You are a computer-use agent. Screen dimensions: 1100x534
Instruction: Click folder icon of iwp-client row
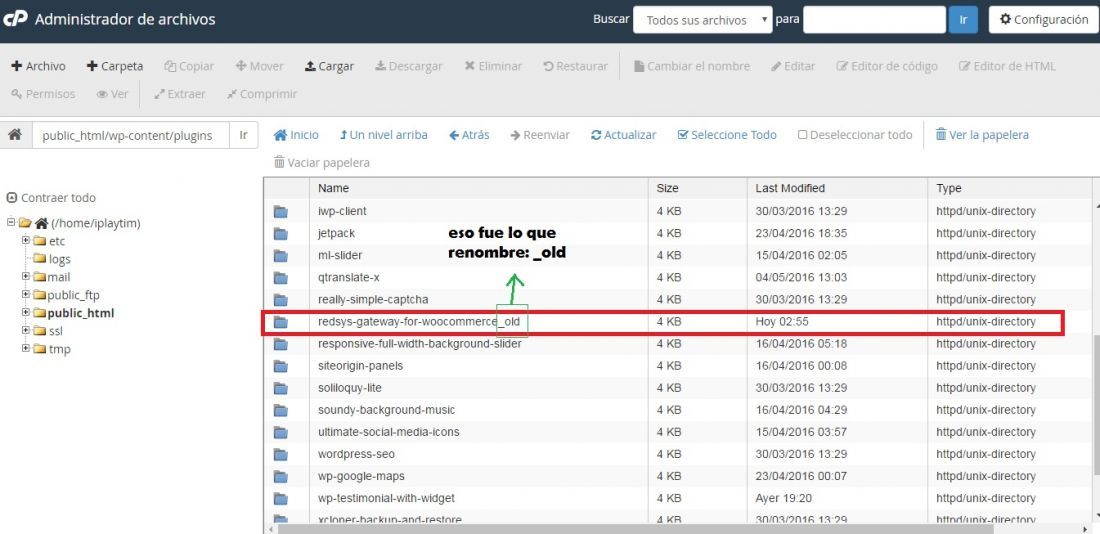pyautogui.click(x=281, y=211)
